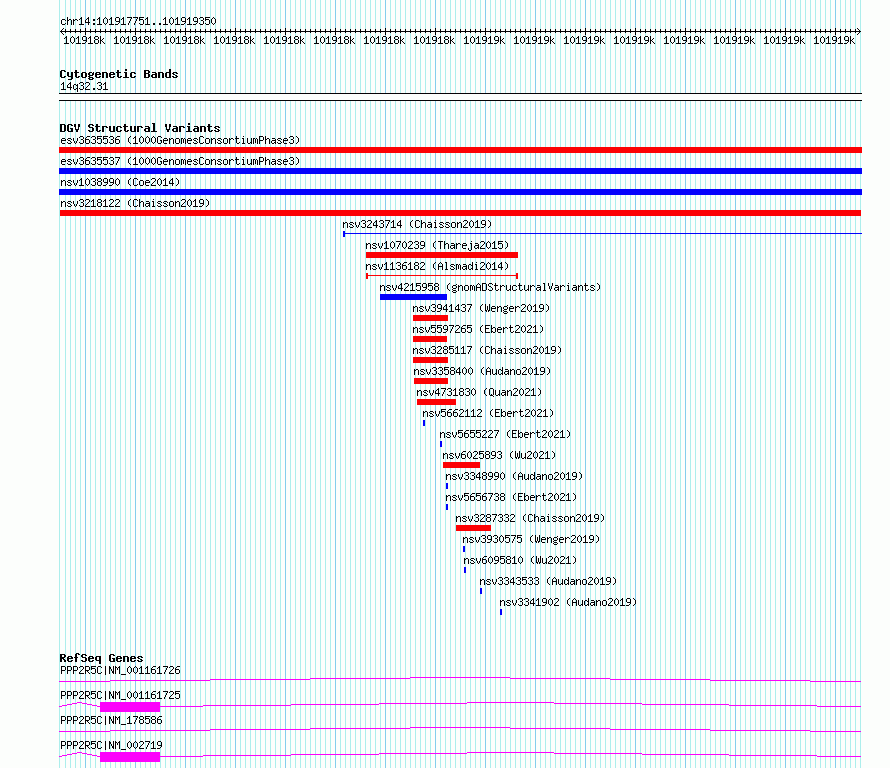
Task: Open PPP2R5C|NM_001161726 transcript
Action: point(120,670)
